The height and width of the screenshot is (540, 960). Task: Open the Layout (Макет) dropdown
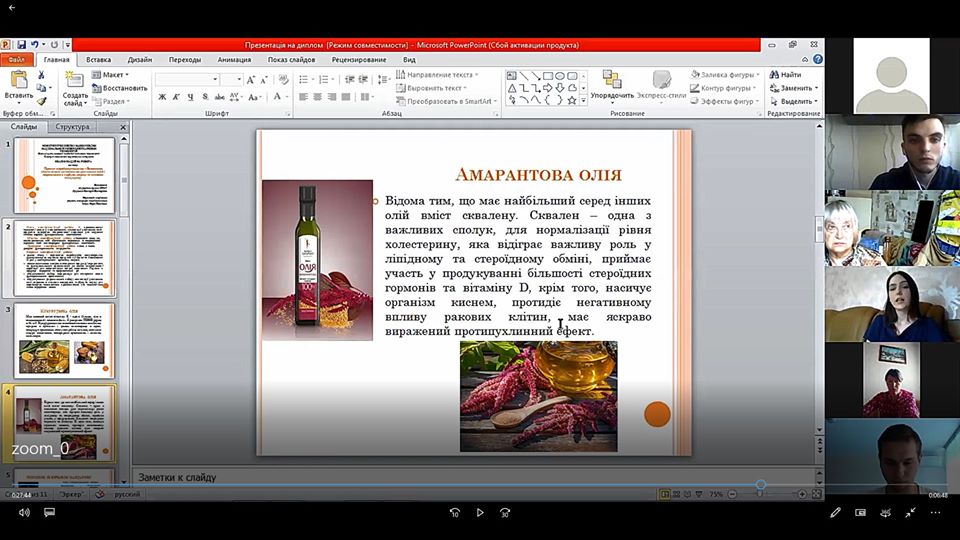click(x=112, y=74)
